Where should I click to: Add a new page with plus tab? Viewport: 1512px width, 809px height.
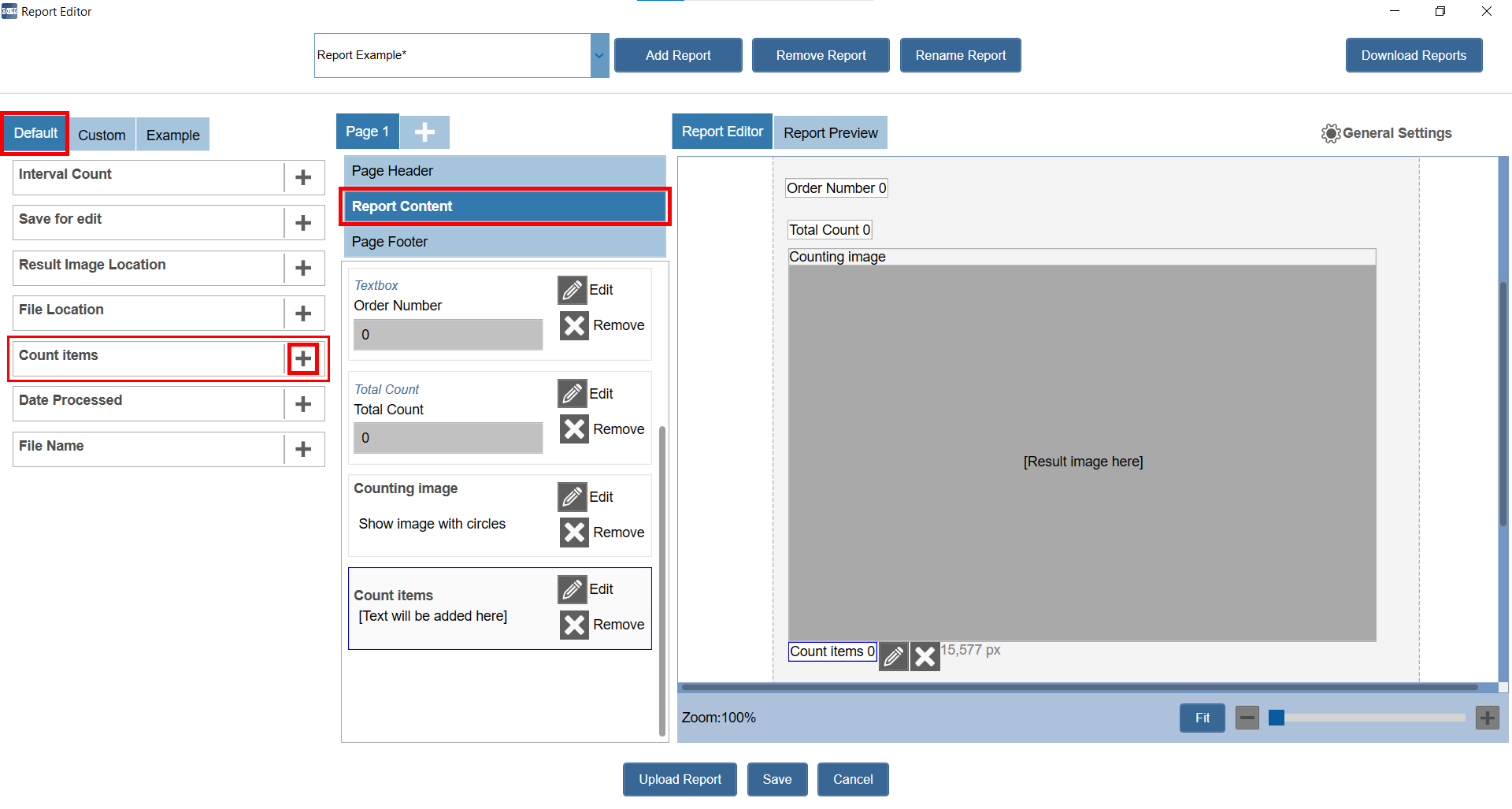point(424,132)
